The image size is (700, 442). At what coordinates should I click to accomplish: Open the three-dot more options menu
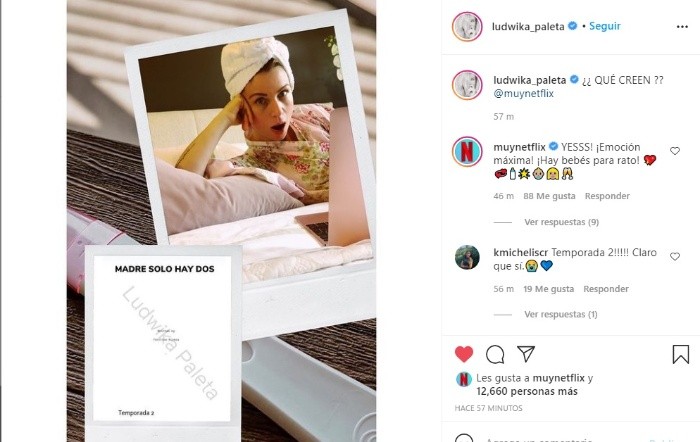682,27
